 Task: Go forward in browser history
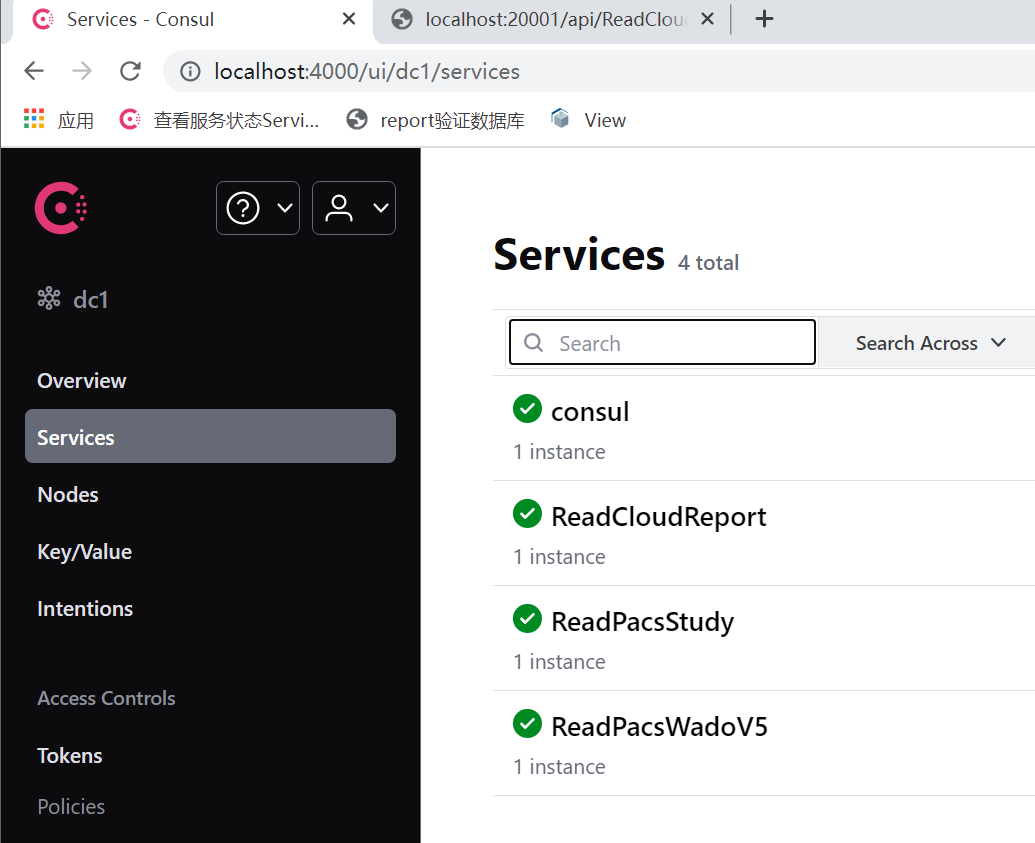(82, 71)
